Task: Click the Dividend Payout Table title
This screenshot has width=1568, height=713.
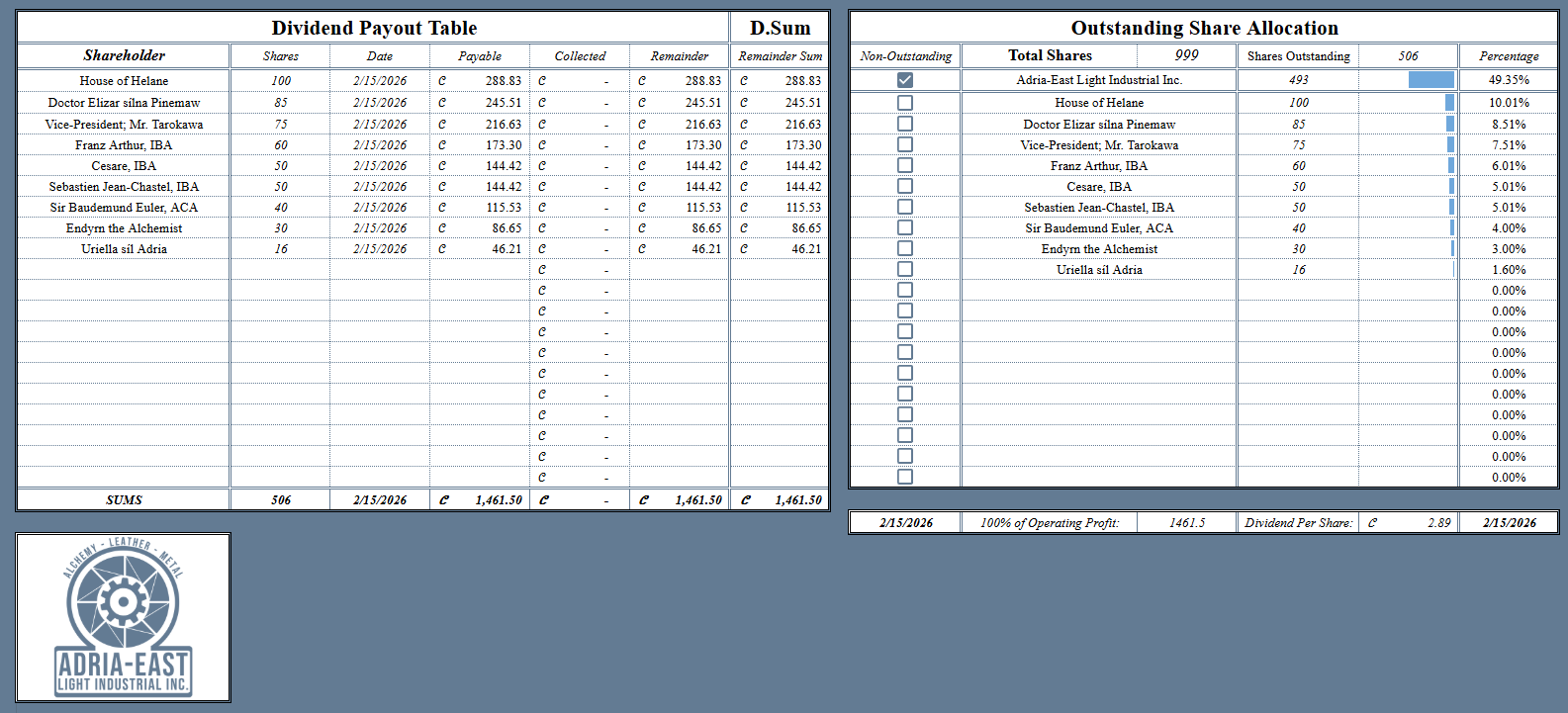Action: tap(374, 28)
